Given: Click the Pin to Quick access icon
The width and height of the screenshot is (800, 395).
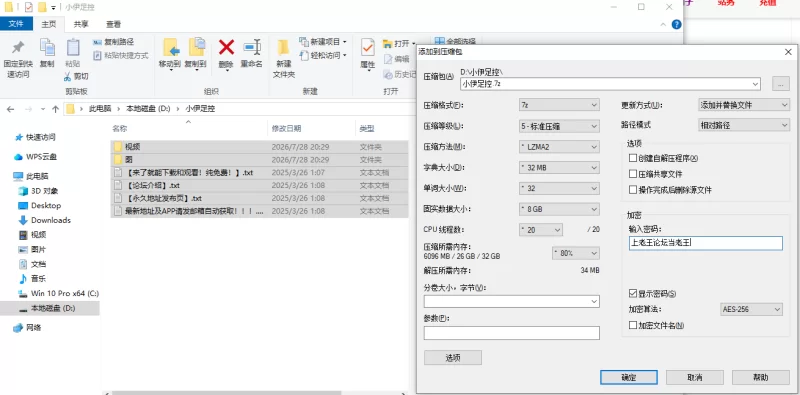Looking at the screenshot, I should tap(18, 47).
